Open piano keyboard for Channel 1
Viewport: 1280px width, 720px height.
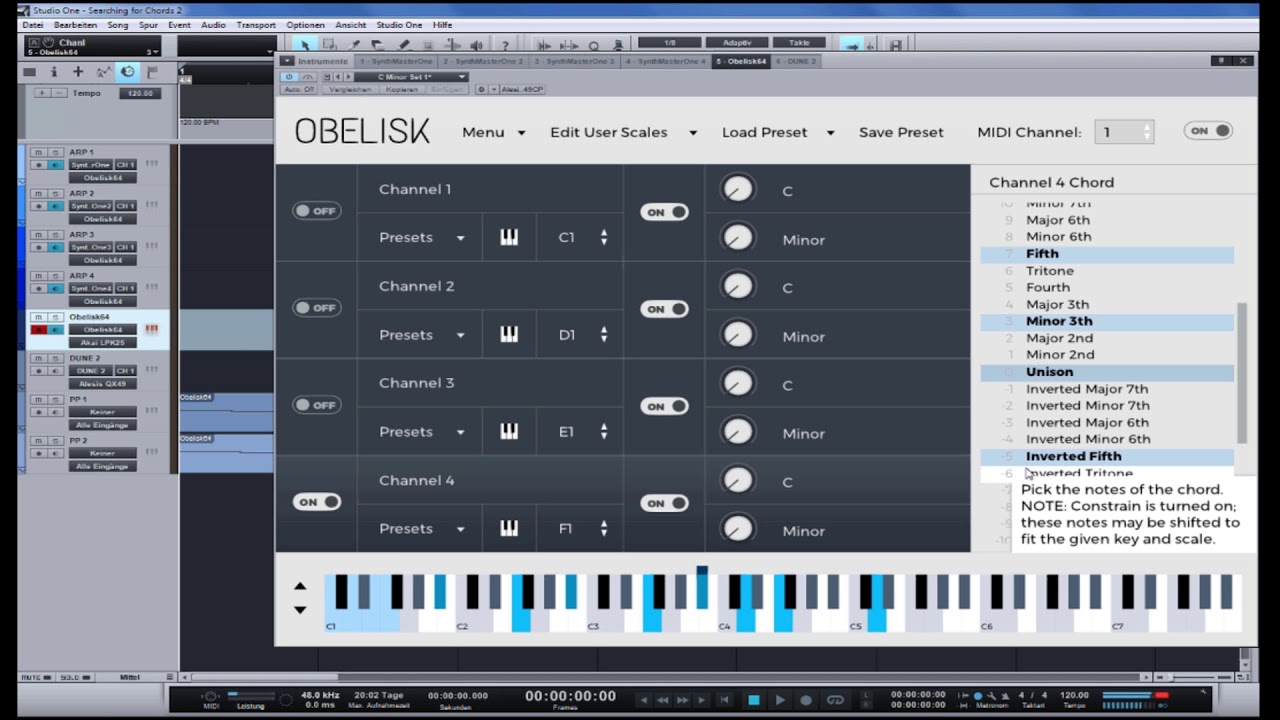click(x=509, y=237)
